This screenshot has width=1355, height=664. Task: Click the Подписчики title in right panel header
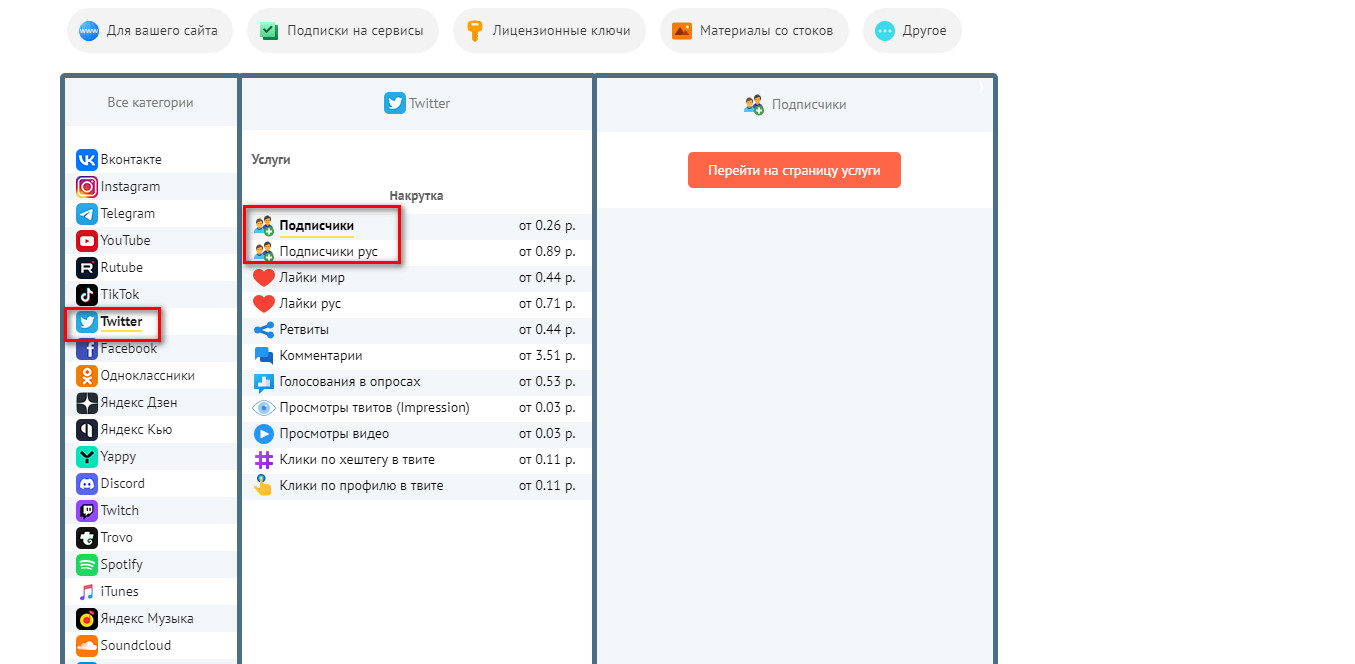click(809, 104)
